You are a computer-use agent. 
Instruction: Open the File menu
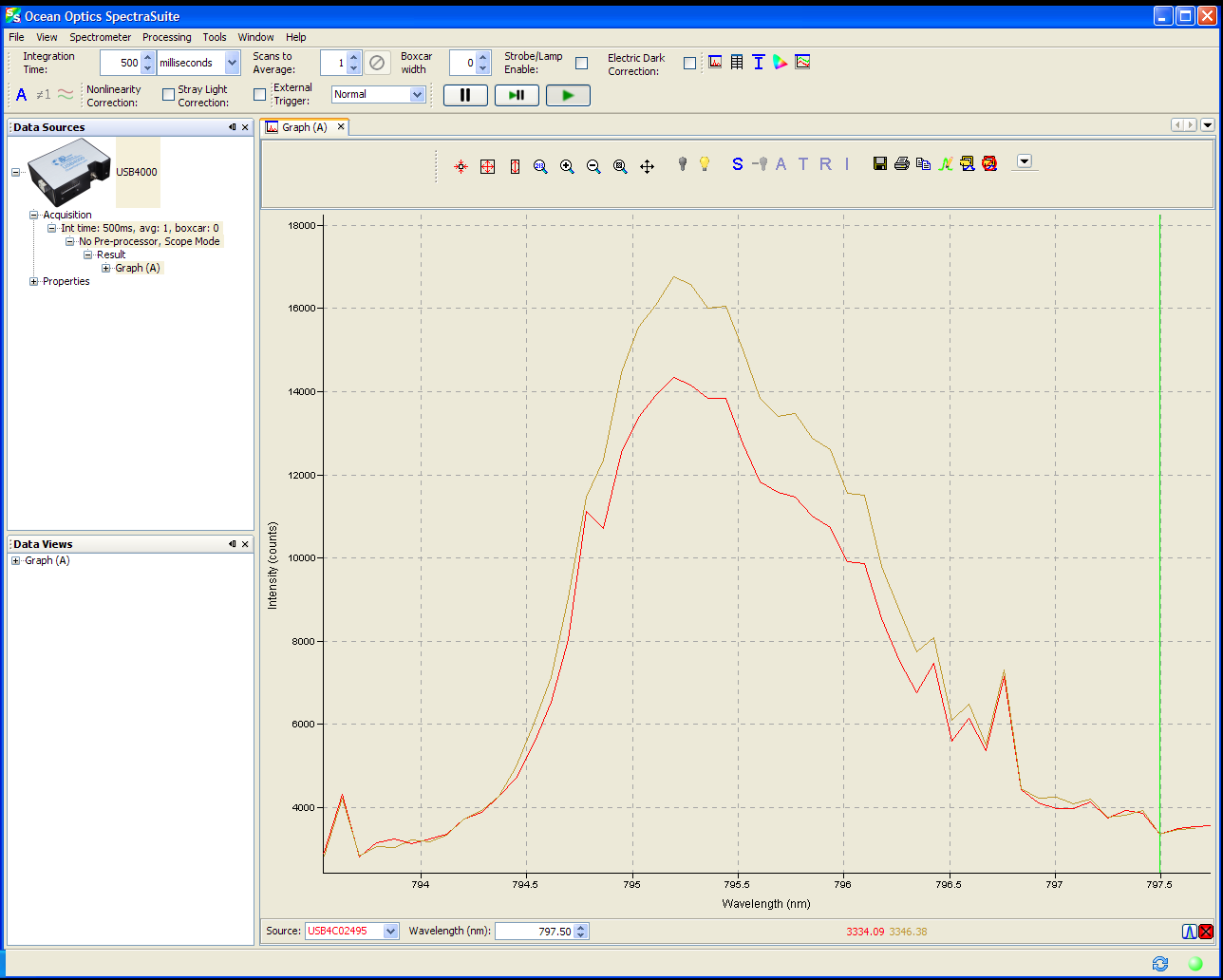click(x=16, y=37)
